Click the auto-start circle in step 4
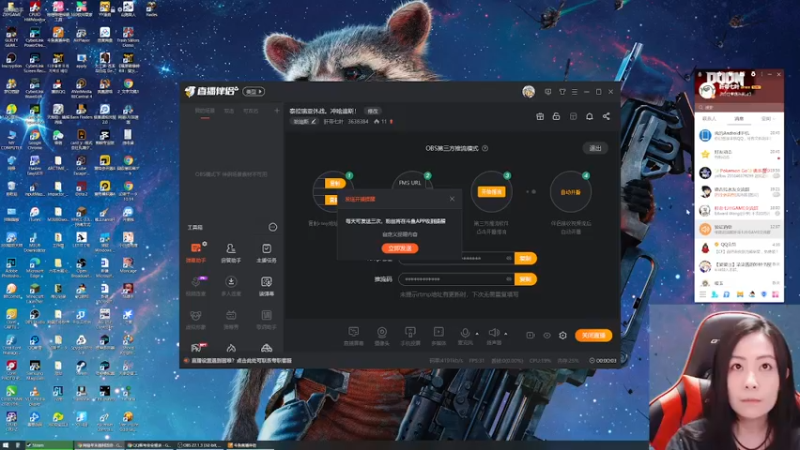 click(570, 192)
